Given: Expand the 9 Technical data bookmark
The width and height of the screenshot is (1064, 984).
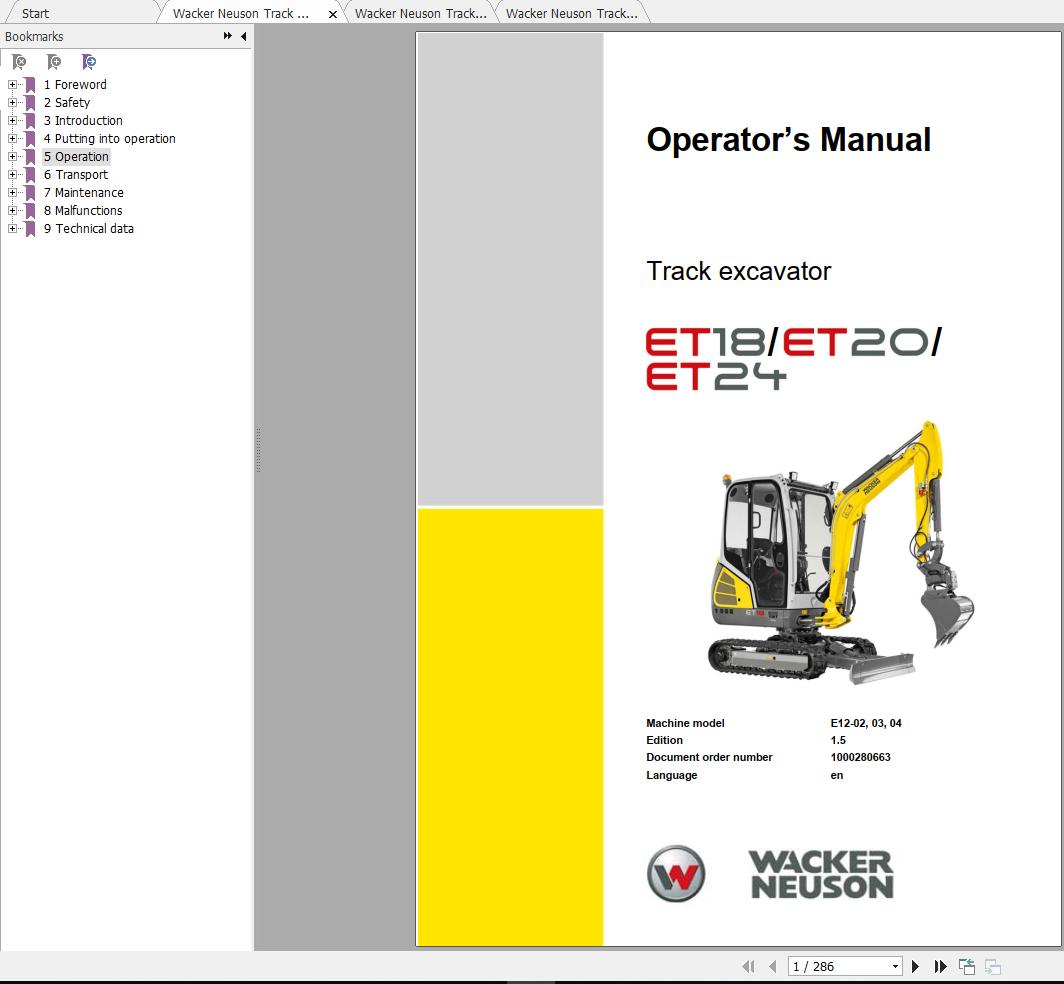Looking at the screenshot, I should pyautogui.click(x=12, y=229).
